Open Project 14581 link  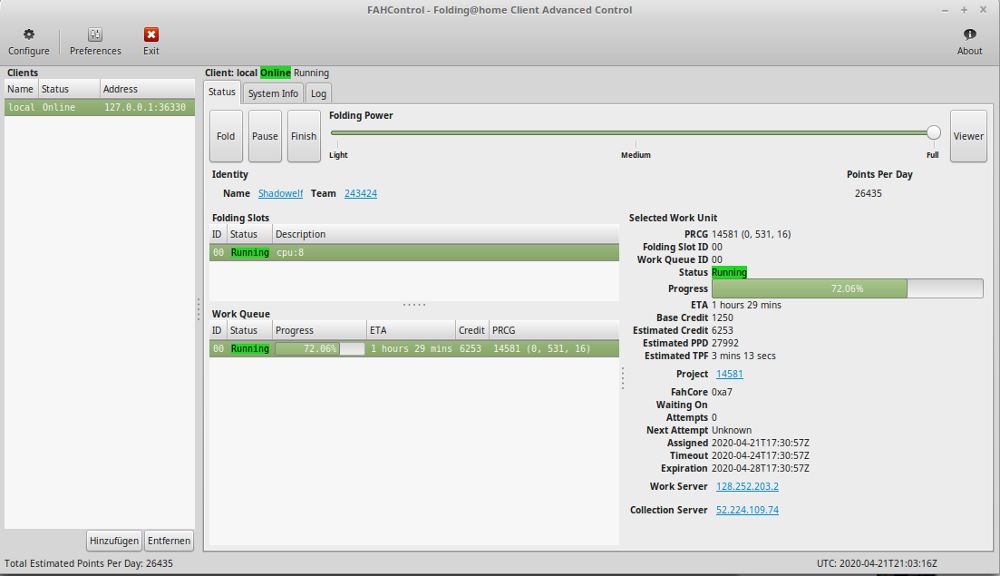click(x=730, y=374)
